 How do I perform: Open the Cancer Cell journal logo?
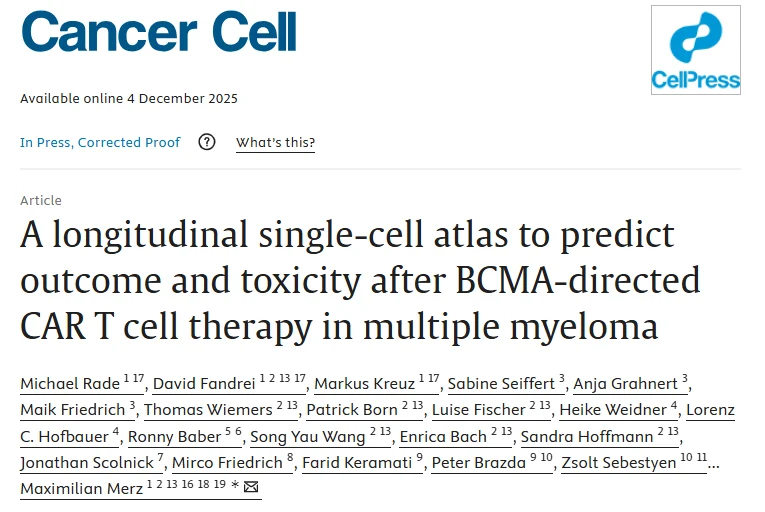tap(158, 31)
